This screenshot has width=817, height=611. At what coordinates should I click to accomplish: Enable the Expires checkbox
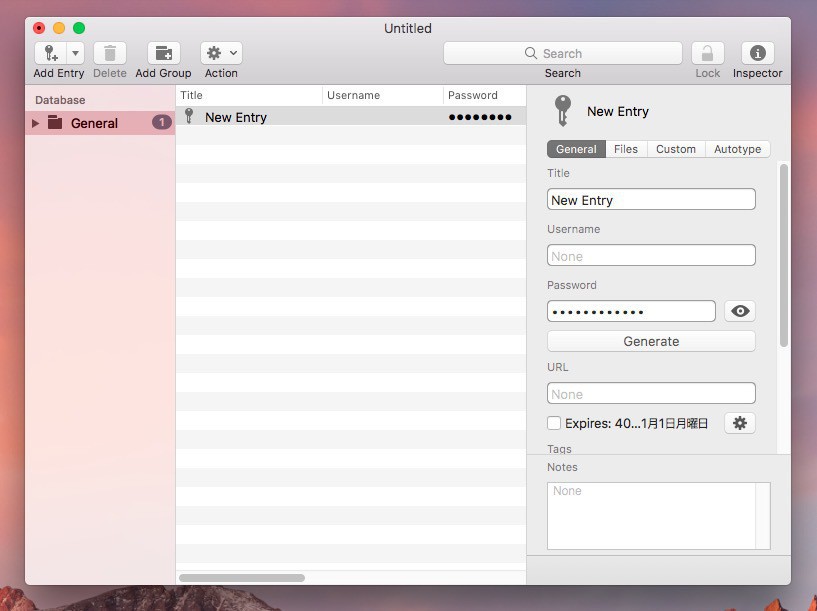[554, 423]
